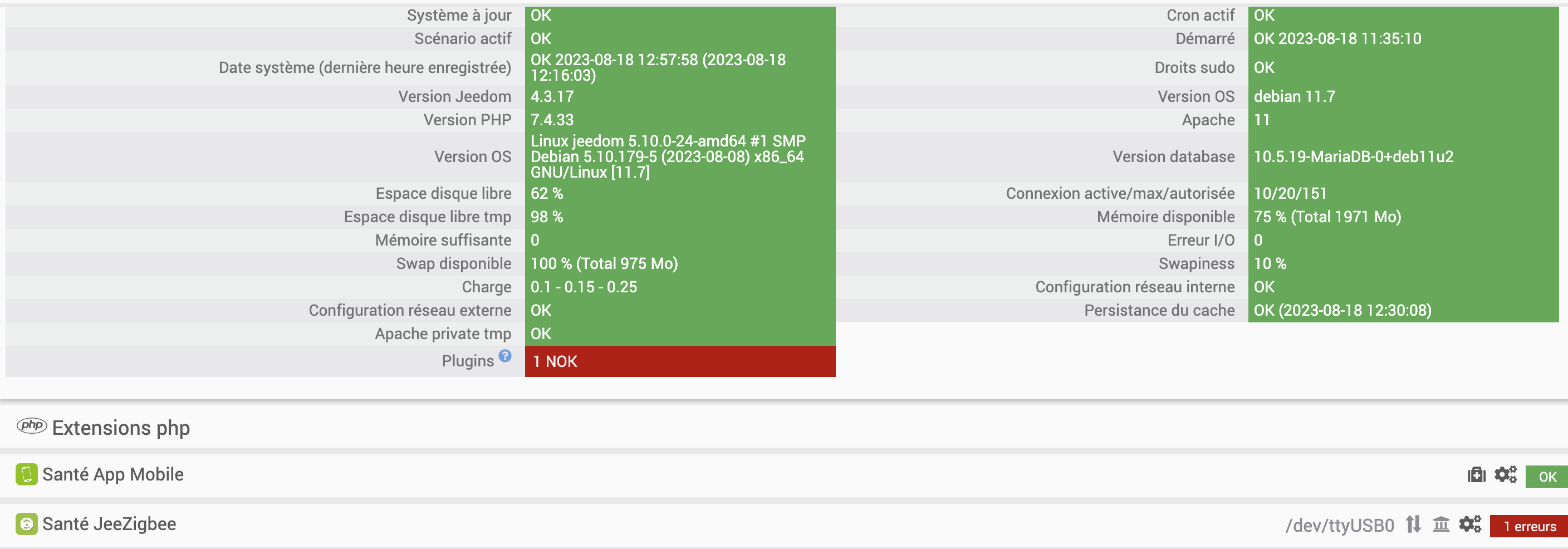The width and height of the screenshot is (1568, 549).
Task: Click the bank building icon in JeeZigbee row
Action: coord(1441,524)
